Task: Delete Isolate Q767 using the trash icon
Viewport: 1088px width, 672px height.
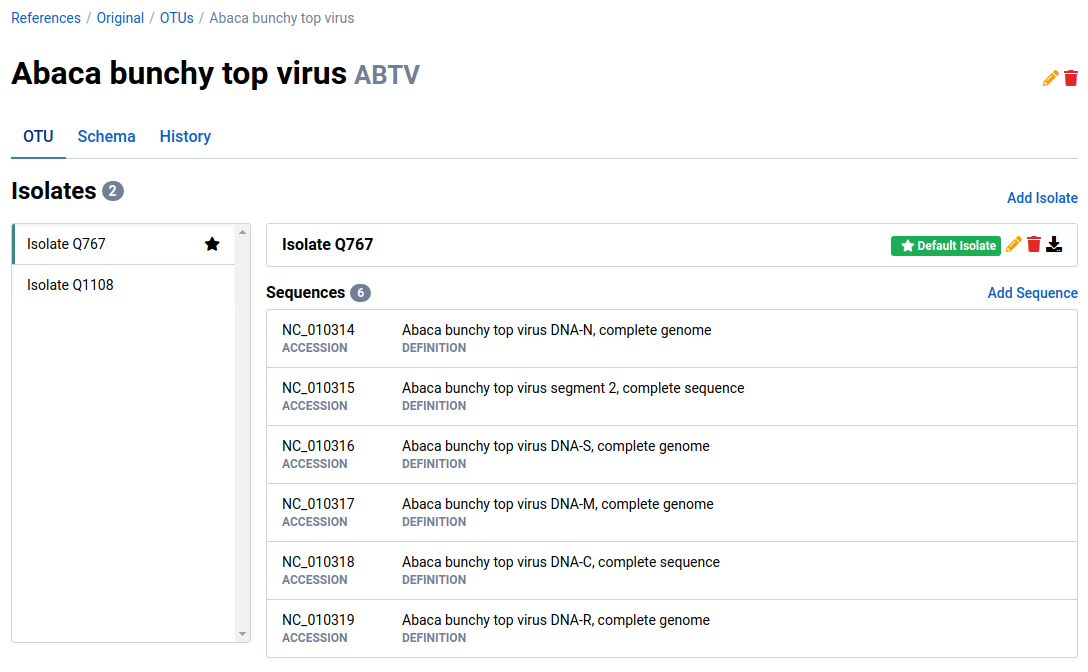Action: coord(1034,243)
